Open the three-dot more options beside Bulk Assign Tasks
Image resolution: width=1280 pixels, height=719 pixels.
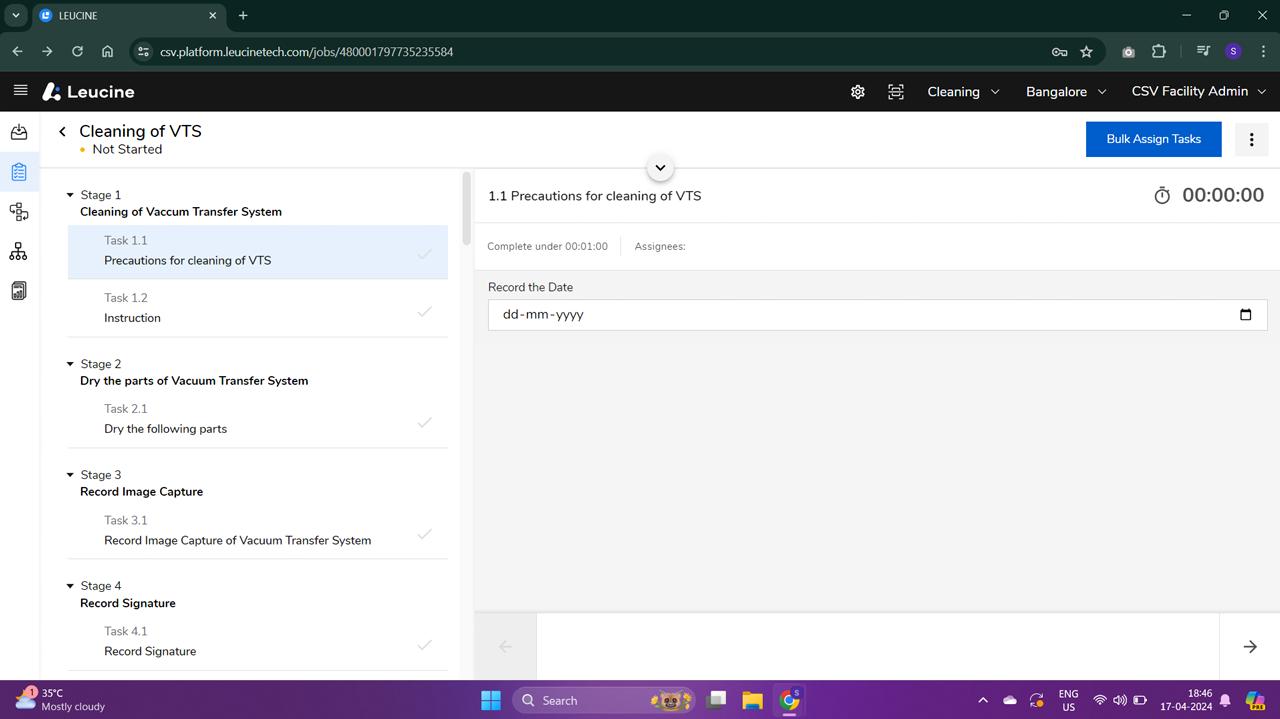[x=1251, y=140]
